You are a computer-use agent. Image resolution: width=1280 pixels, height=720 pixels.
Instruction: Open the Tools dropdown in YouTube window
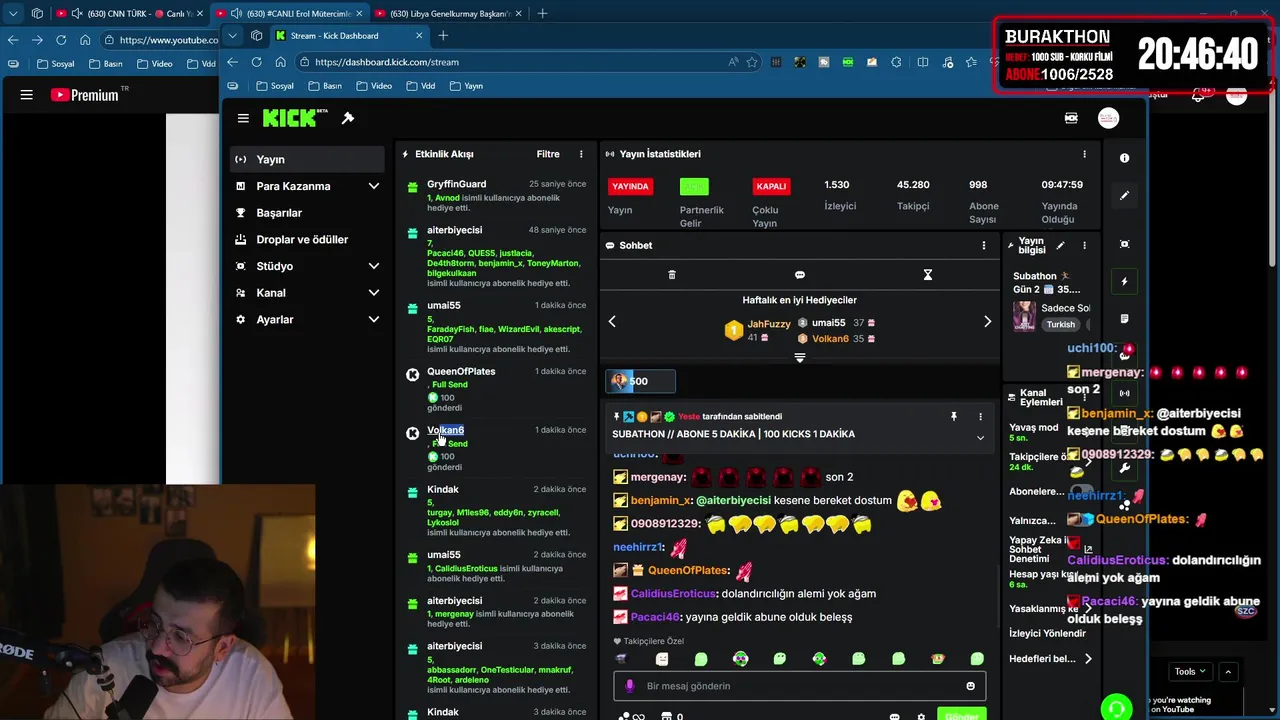pyautogui.click(x=1190, y=672)
